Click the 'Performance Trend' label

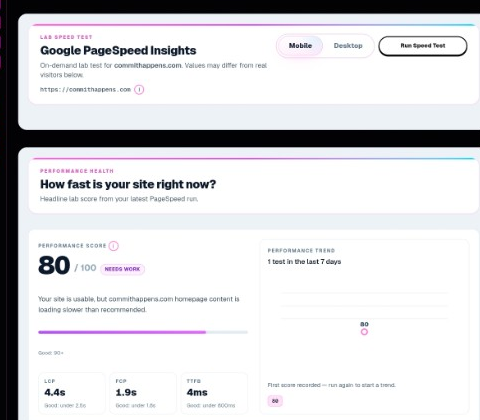point(301,251)
